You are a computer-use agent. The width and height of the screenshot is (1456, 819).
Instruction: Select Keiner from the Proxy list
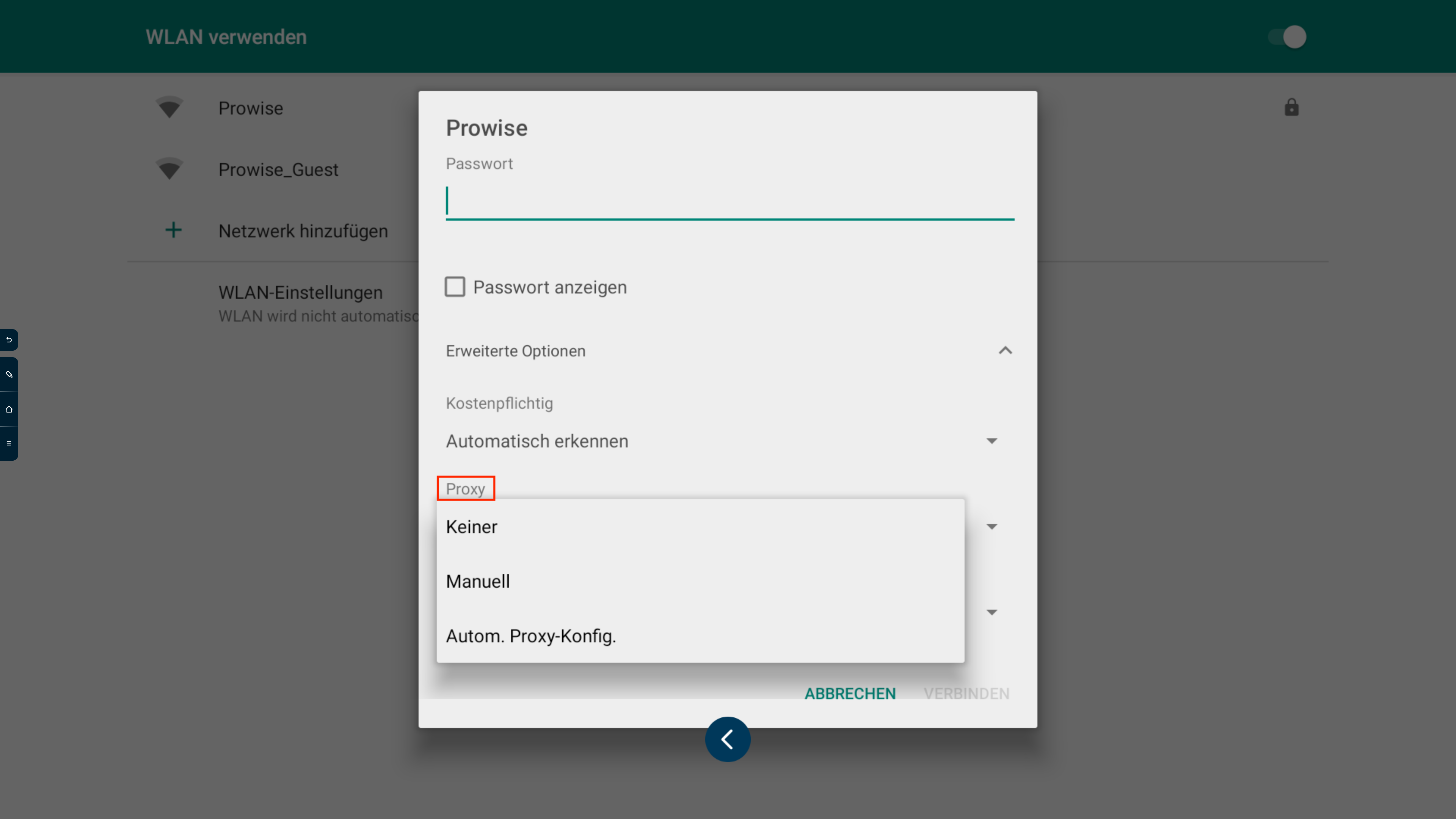[700, 527]
